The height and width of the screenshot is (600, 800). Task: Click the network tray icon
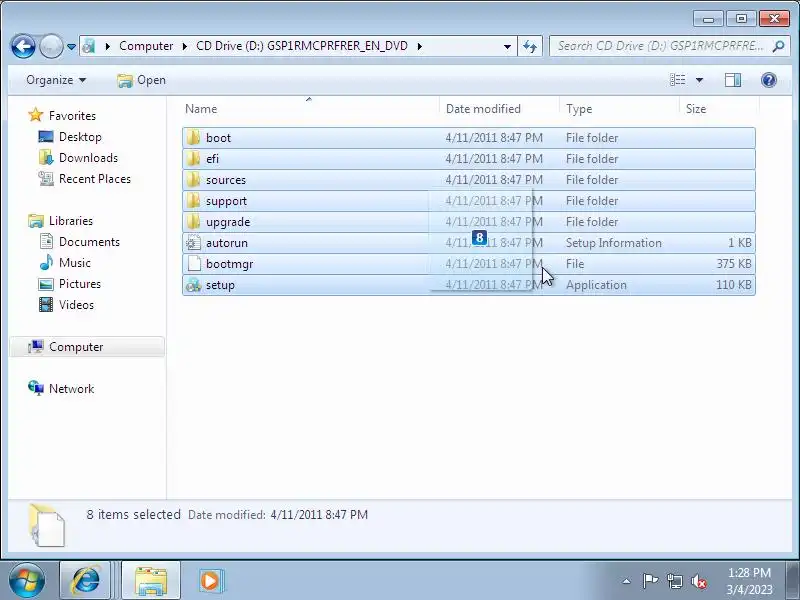(x=675, y=581)
